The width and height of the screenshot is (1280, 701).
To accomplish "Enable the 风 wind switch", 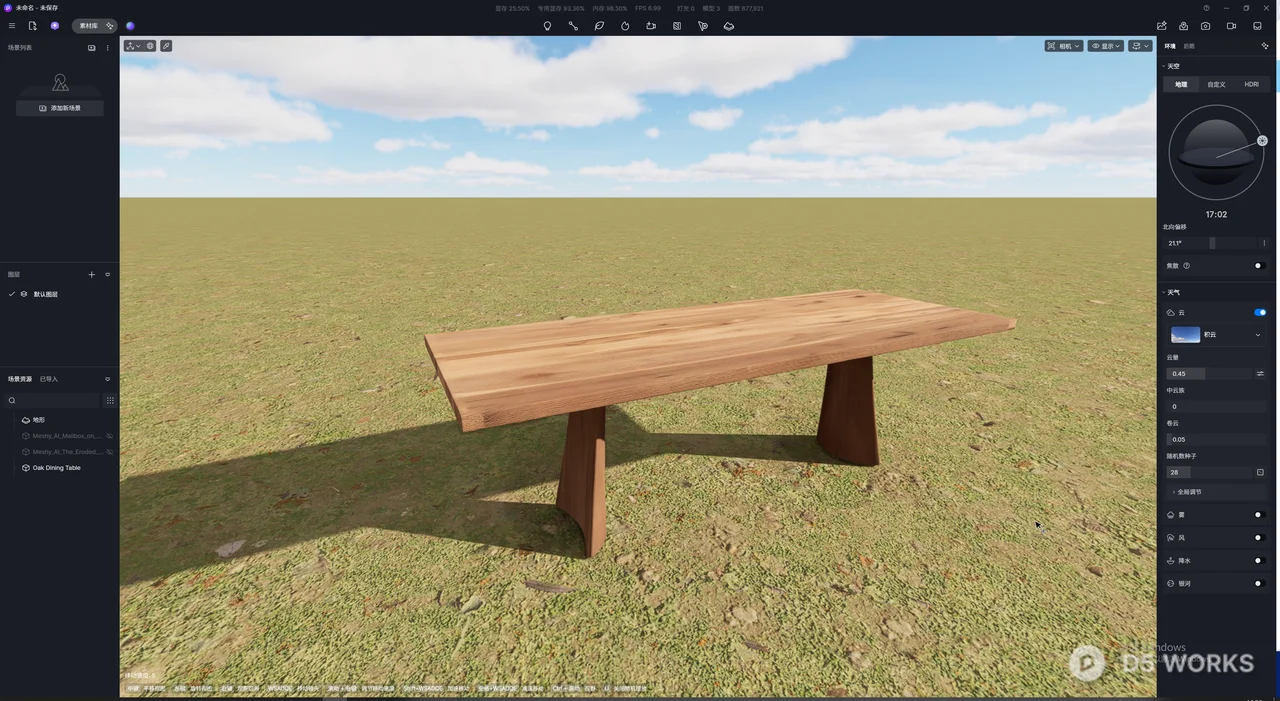I will point(1260,538).
